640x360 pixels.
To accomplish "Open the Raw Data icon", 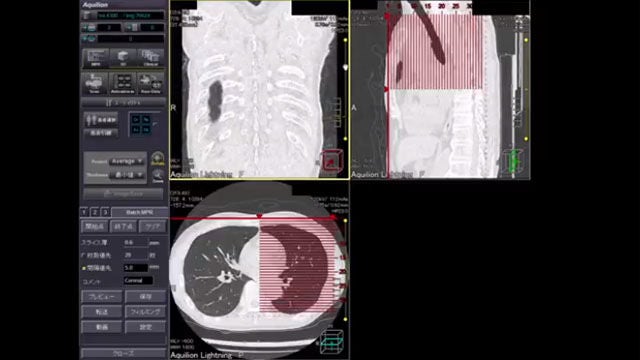I will (x=150, y=84).
